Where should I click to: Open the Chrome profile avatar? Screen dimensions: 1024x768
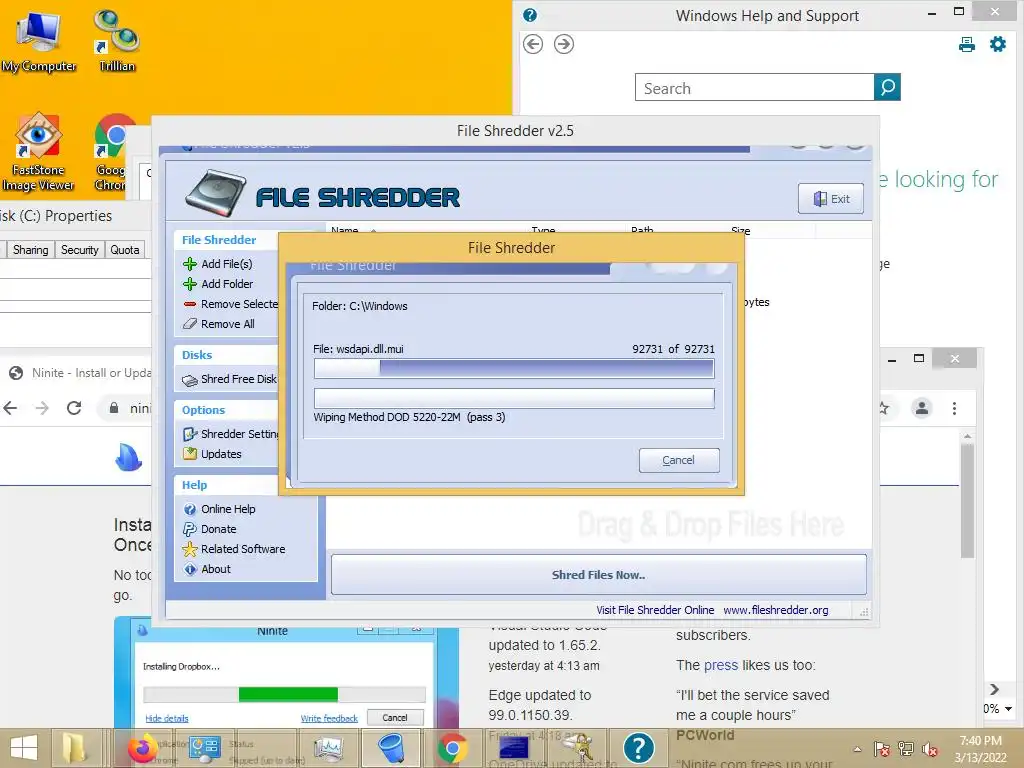point(921,408)
